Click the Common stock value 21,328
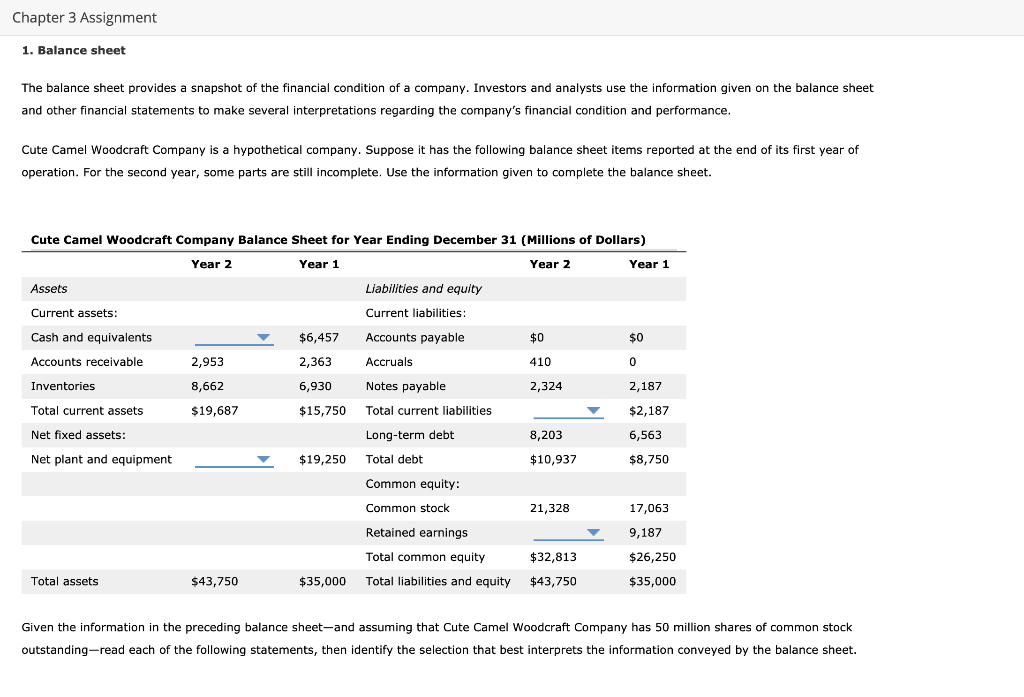 coord(549,508)
